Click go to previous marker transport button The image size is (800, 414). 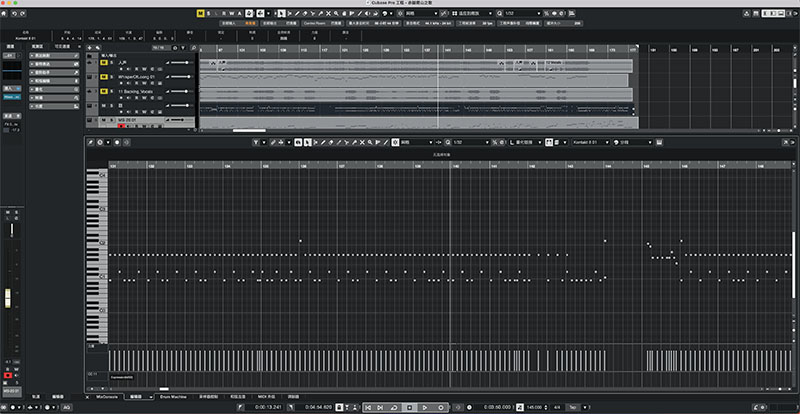[x=368, y=407]
